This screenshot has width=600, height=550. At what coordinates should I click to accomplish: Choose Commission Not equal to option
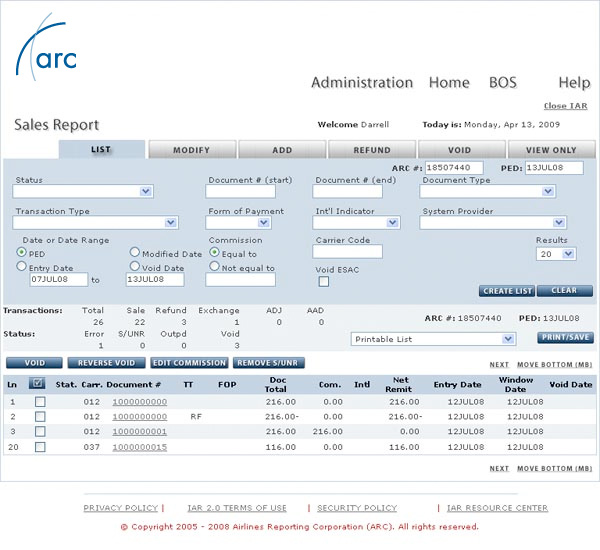[215, 266]
